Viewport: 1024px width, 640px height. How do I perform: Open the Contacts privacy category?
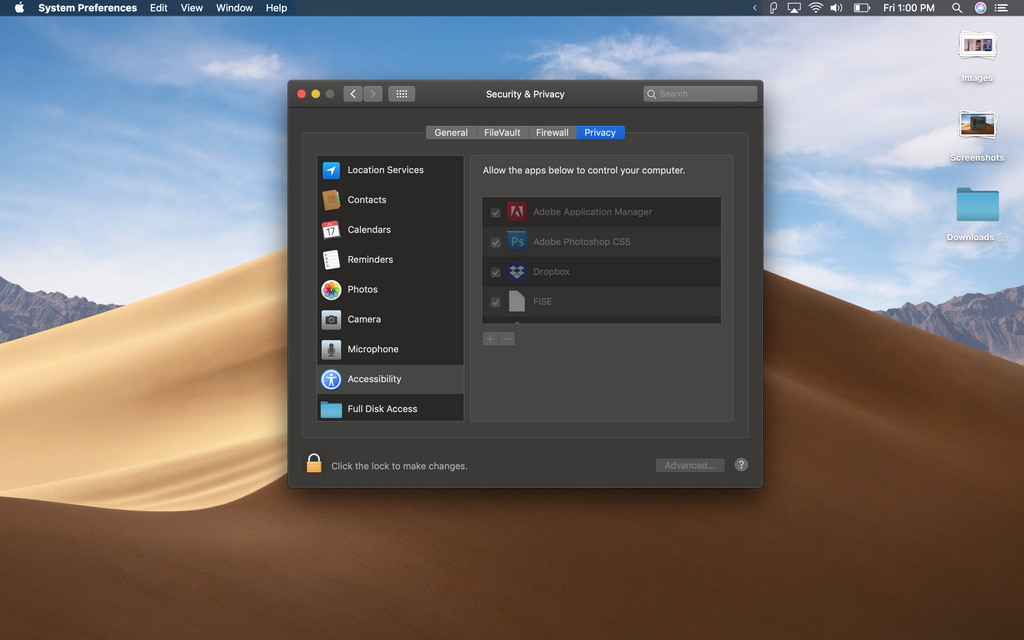click(366, 200)
